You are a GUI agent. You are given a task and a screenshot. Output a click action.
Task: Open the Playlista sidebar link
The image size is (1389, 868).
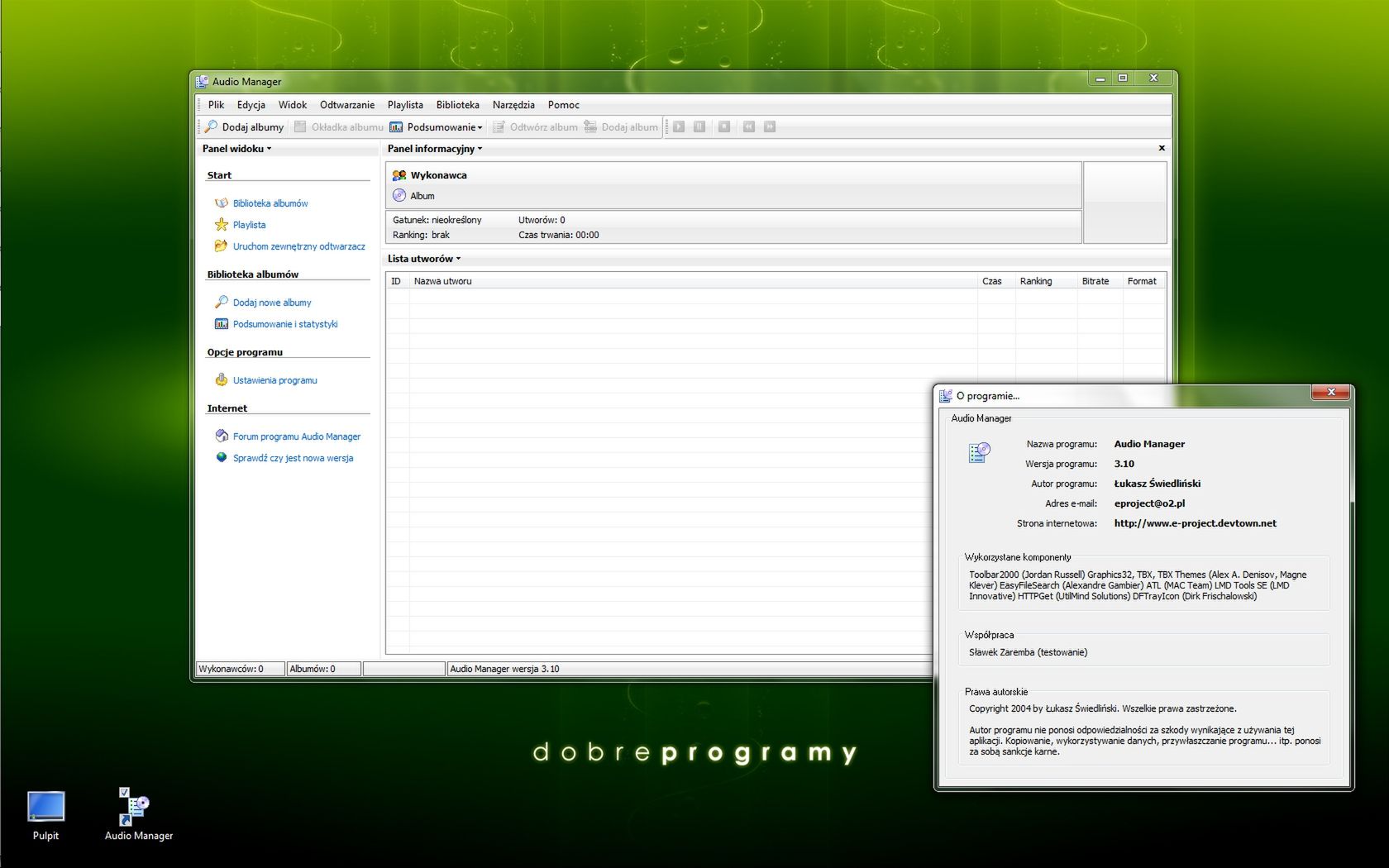click(250, 225)
